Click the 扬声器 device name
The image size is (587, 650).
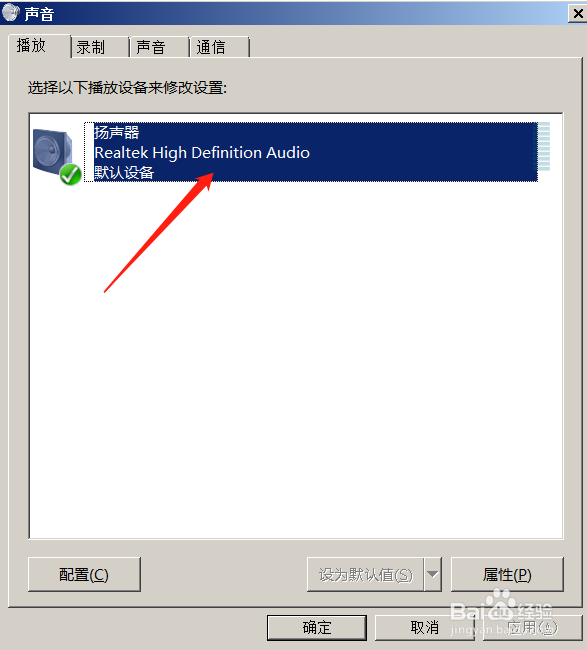tap(116, 133)
